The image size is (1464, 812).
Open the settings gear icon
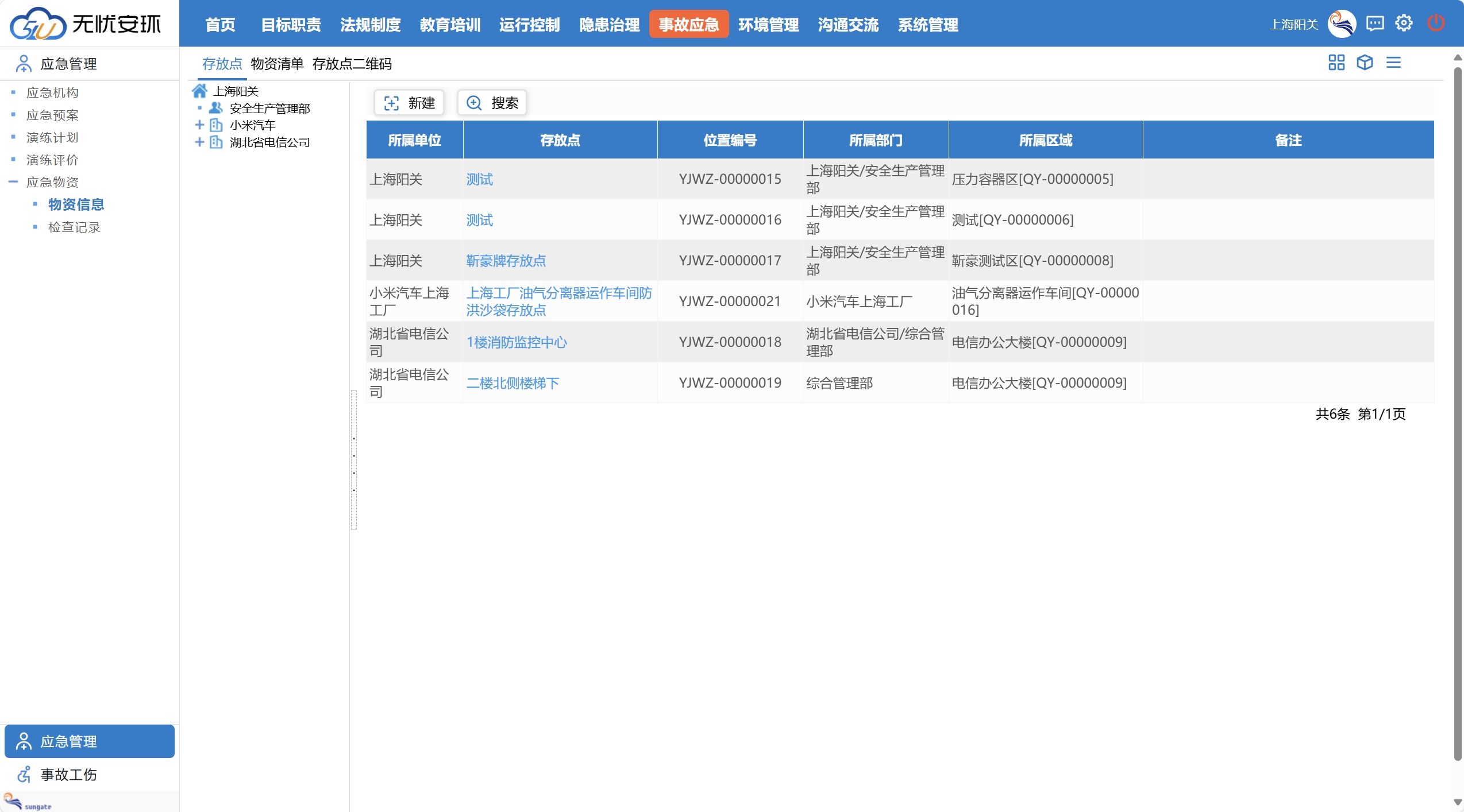(x=1404, y=24)
